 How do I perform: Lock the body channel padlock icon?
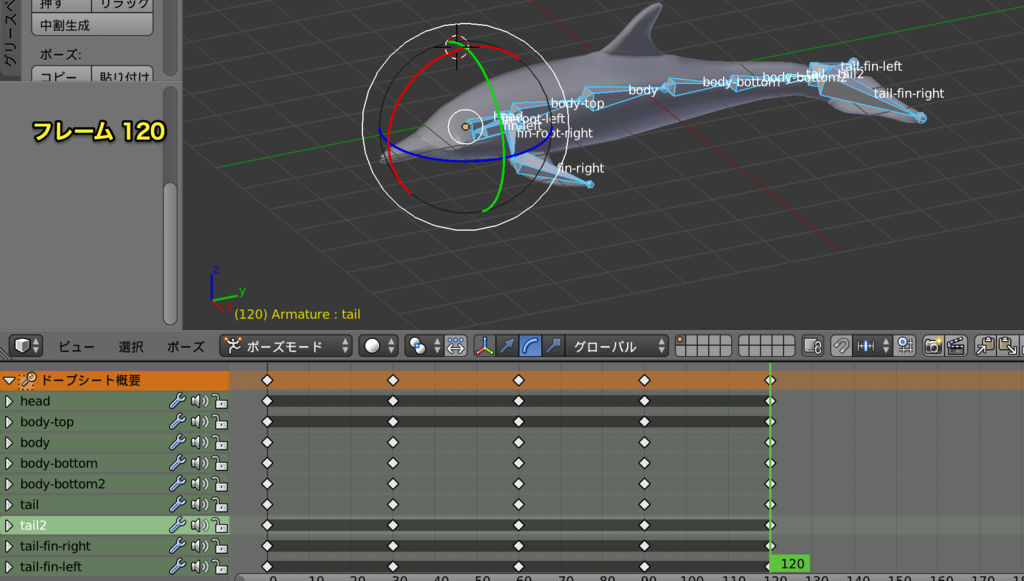pos(219,443)
